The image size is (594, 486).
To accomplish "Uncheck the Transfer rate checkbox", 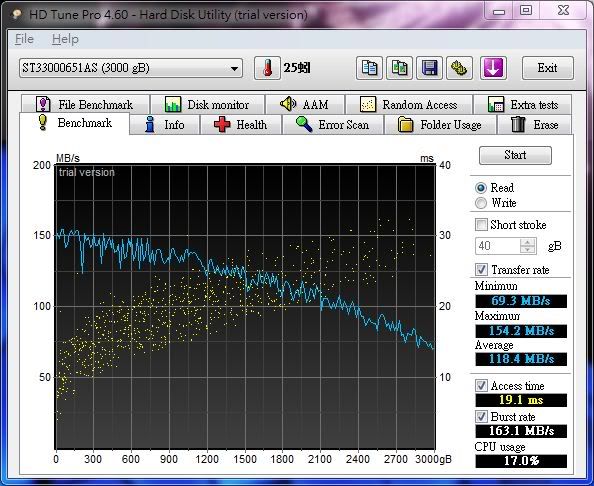I will 481,270.
